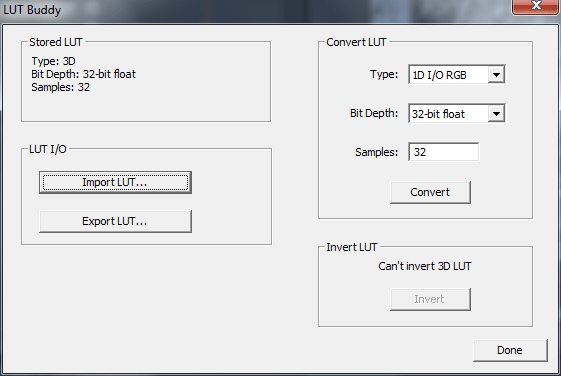This screenshot has height=376, width=561.
Task: Click the LUT Buddy title bar text
Action: (32, 10)
